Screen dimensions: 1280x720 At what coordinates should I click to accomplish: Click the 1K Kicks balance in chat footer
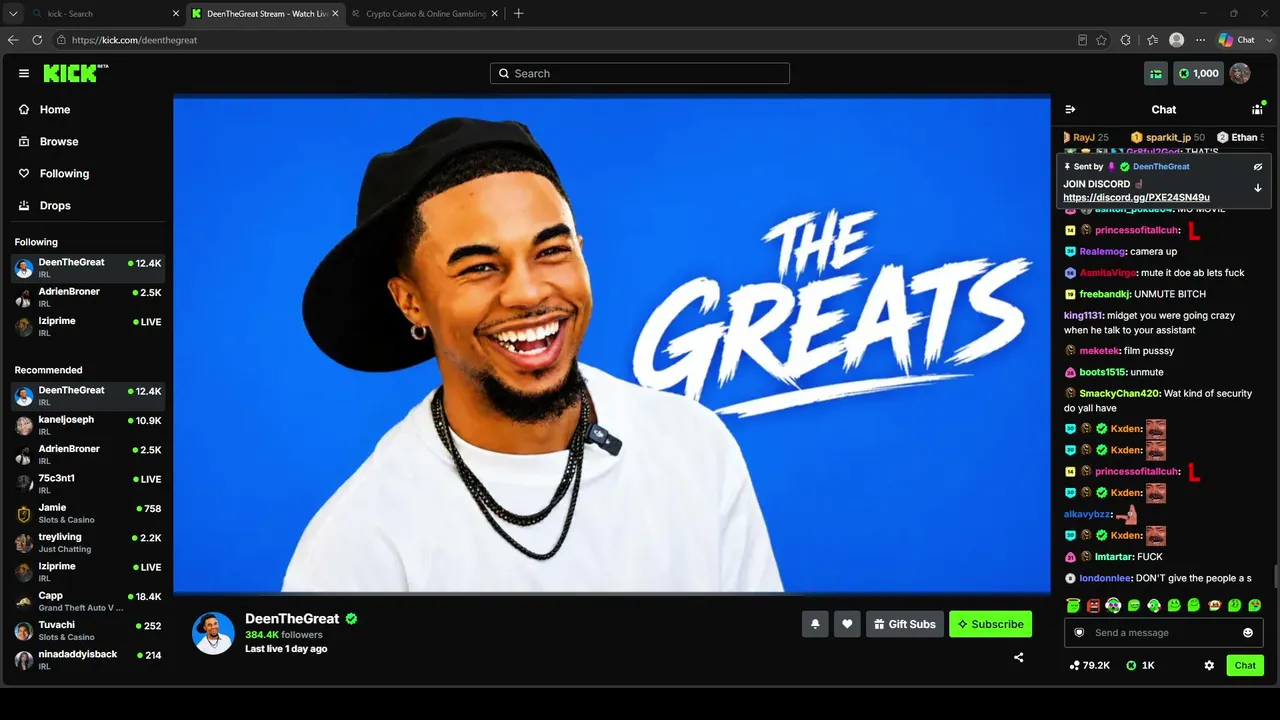tap(1140, 665)
